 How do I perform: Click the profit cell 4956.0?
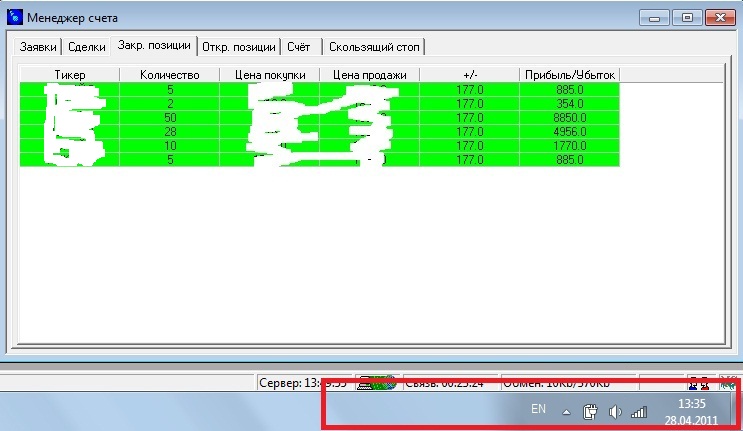(570, 132)
